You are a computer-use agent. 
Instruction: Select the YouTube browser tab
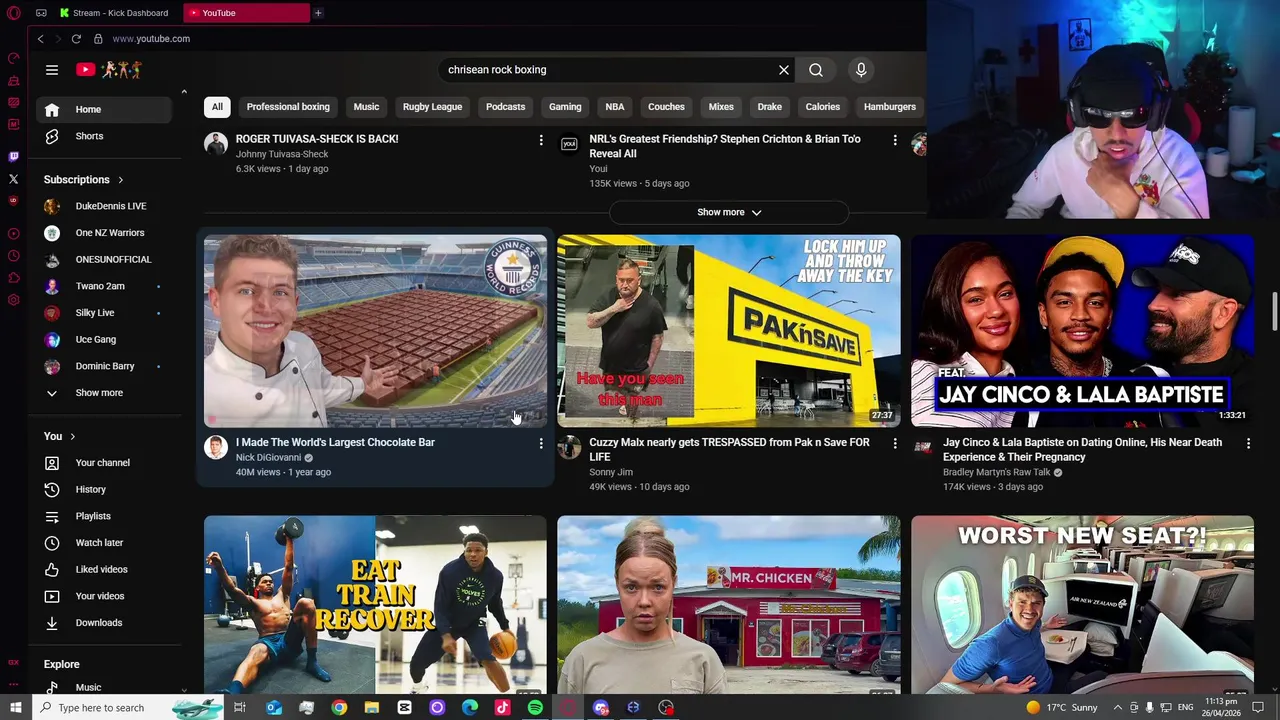point(248,13)
